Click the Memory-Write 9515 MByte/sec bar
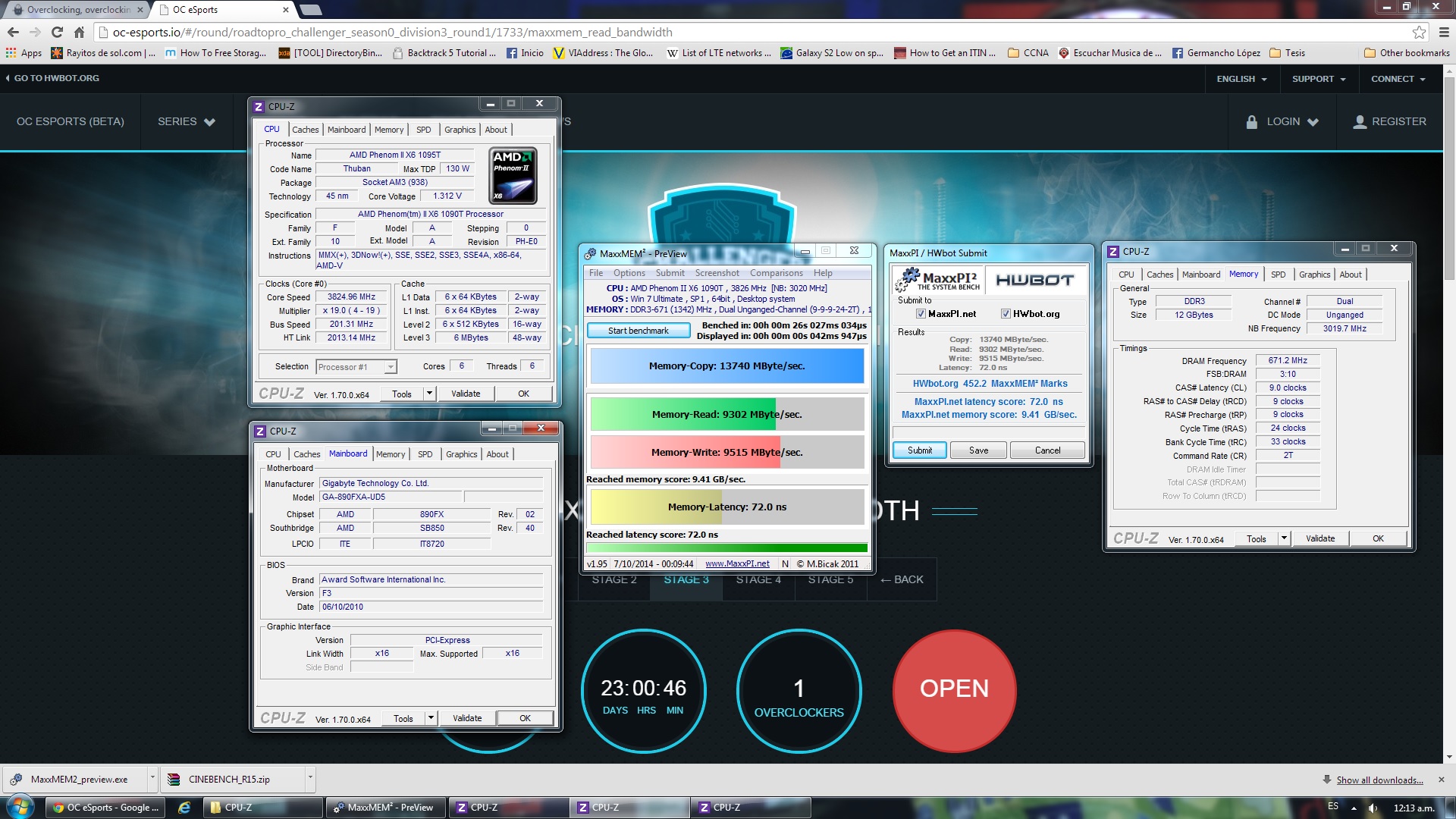The image size is (1456, 819). click(726, 452)
